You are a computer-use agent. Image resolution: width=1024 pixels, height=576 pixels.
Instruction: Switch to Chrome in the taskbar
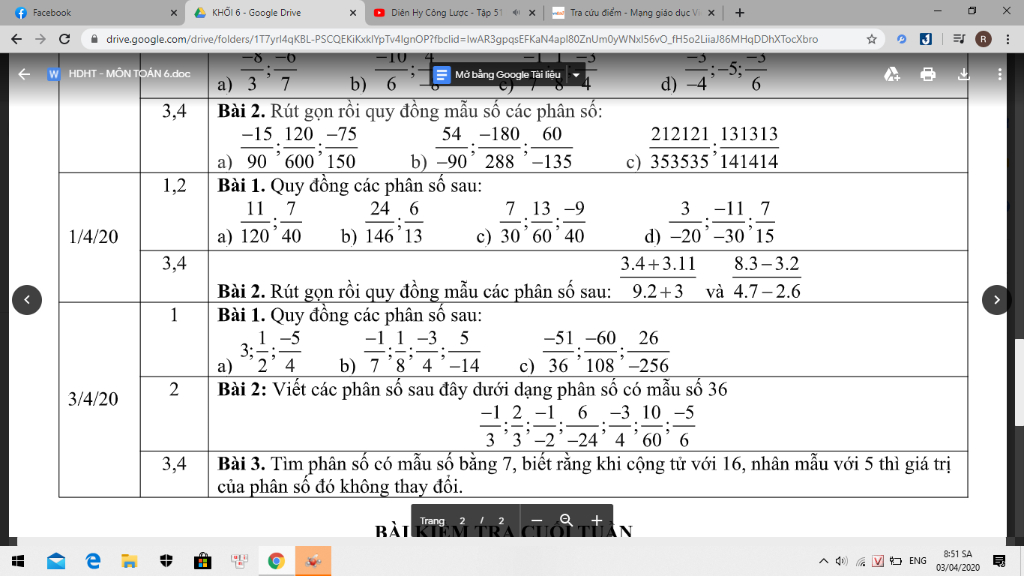pos(276,561)
